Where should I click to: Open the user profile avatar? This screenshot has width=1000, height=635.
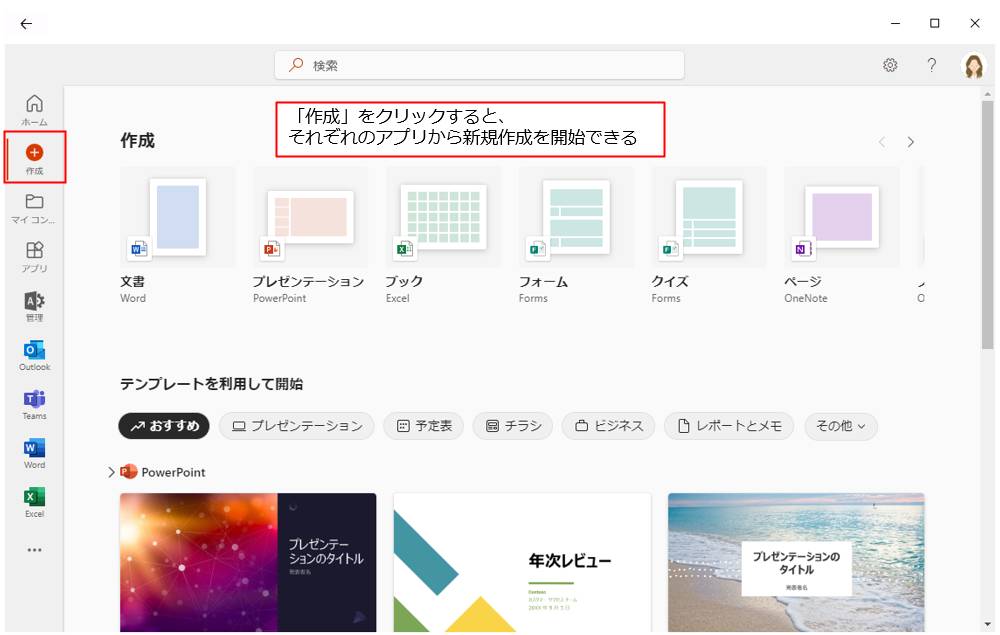coord(974,66)
